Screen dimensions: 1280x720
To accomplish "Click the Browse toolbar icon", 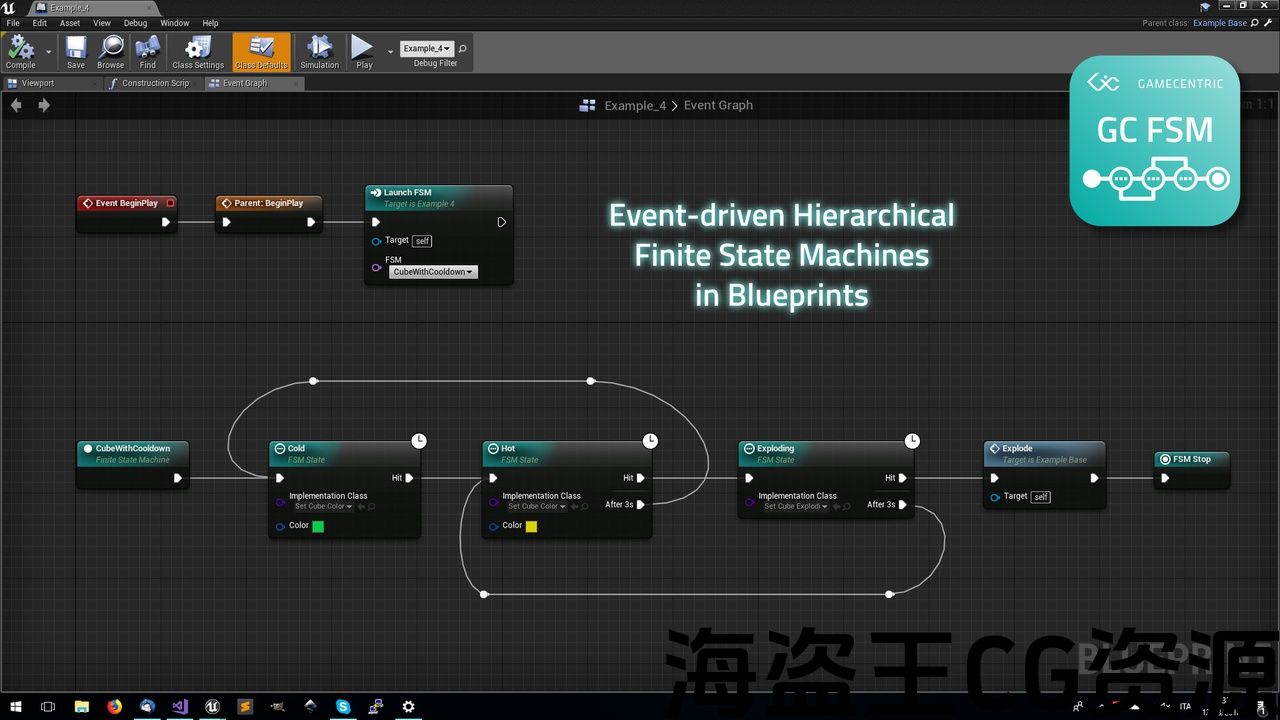I will tap(110, 48).
